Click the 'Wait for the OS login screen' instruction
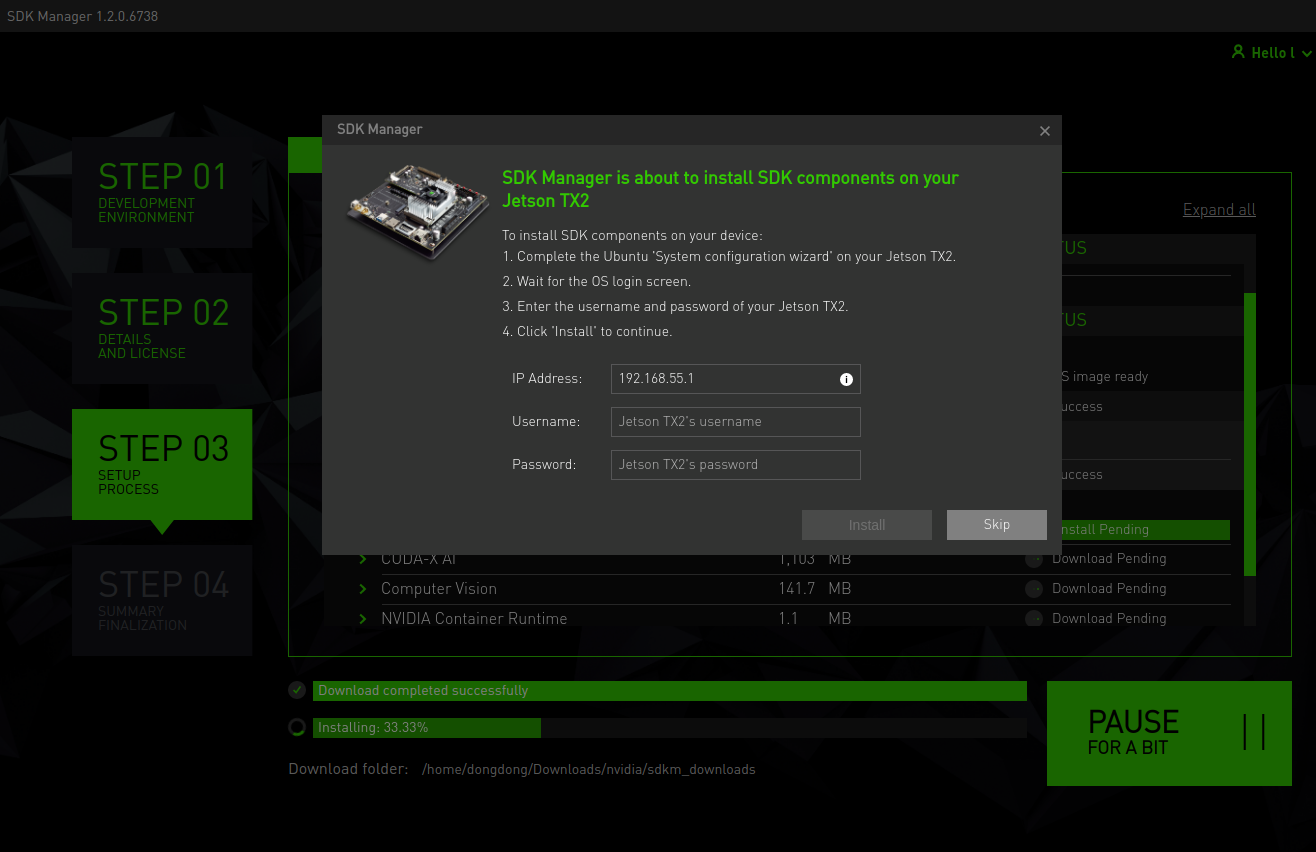This screenshot has width=1316, height=852. 596,282
